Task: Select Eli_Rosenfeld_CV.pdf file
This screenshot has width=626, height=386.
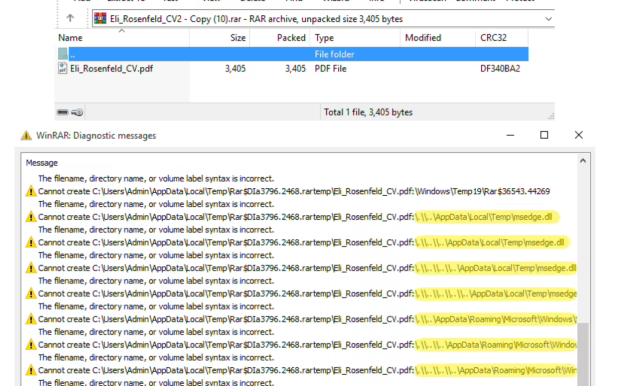Action: [111, 69]
